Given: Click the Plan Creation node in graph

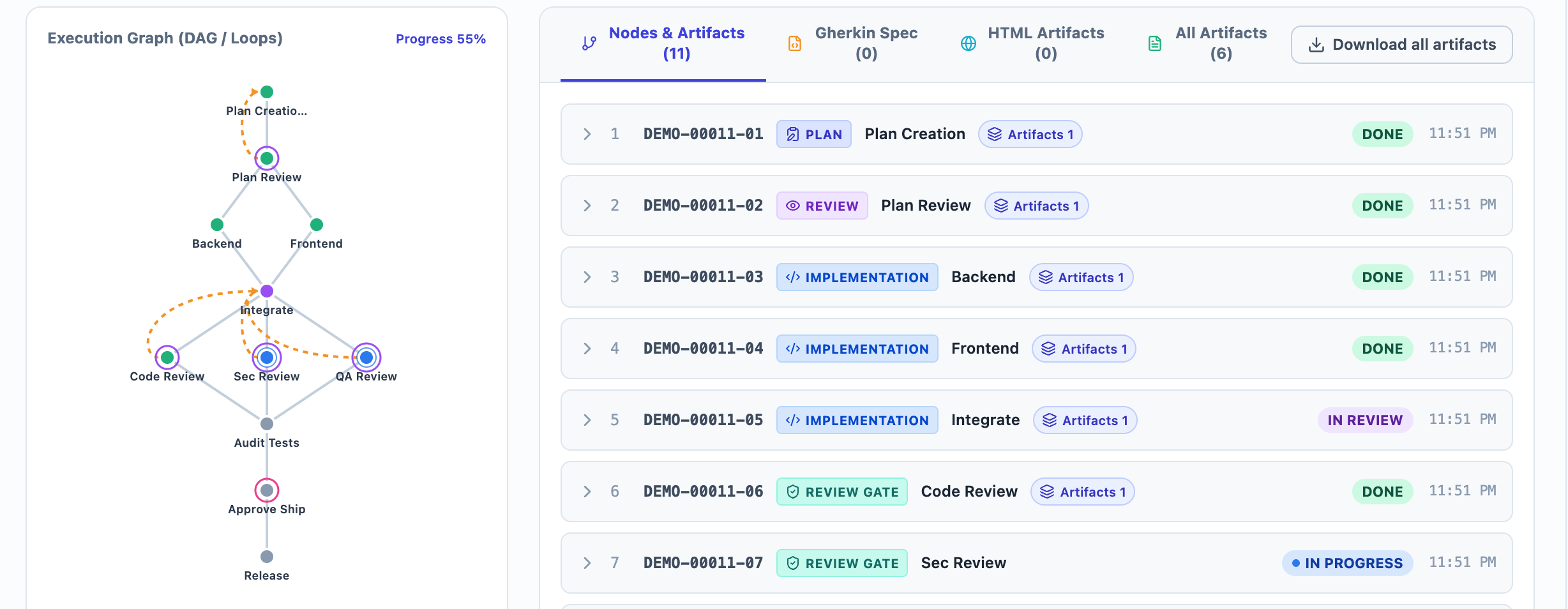Looking at the screenshot, I should click(267, 92).
